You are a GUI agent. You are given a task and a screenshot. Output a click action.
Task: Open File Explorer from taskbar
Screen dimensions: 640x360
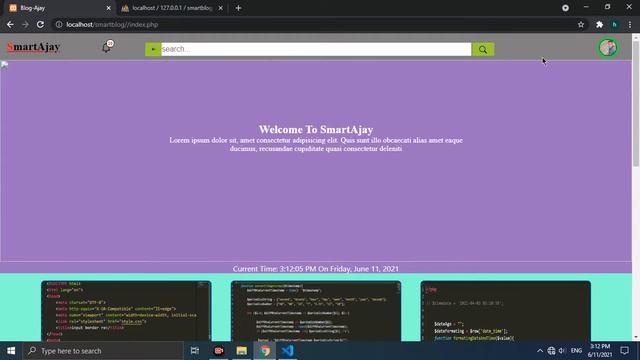coord(242,351)
